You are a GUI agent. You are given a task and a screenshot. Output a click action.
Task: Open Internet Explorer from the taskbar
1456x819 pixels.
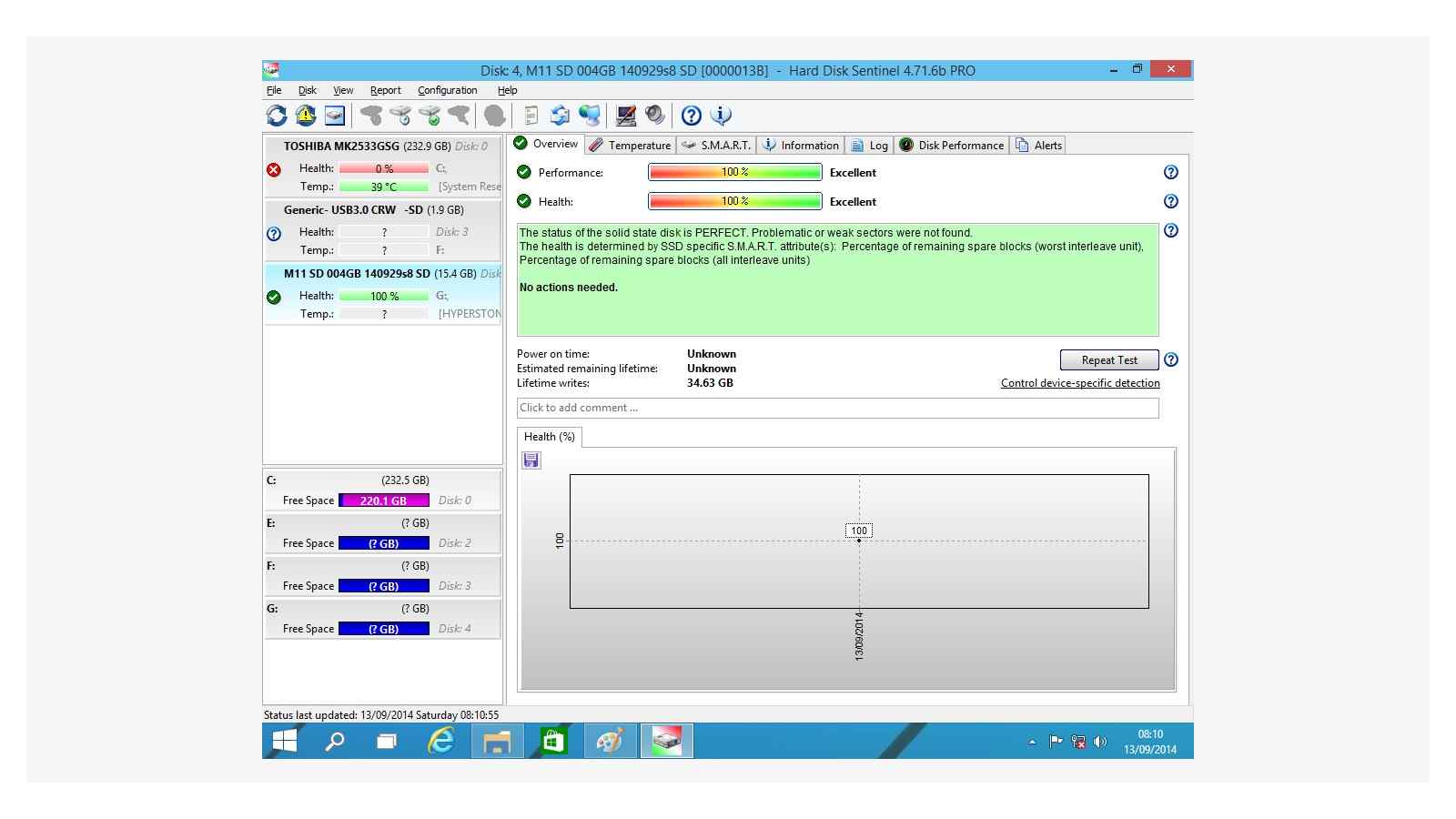441,742
